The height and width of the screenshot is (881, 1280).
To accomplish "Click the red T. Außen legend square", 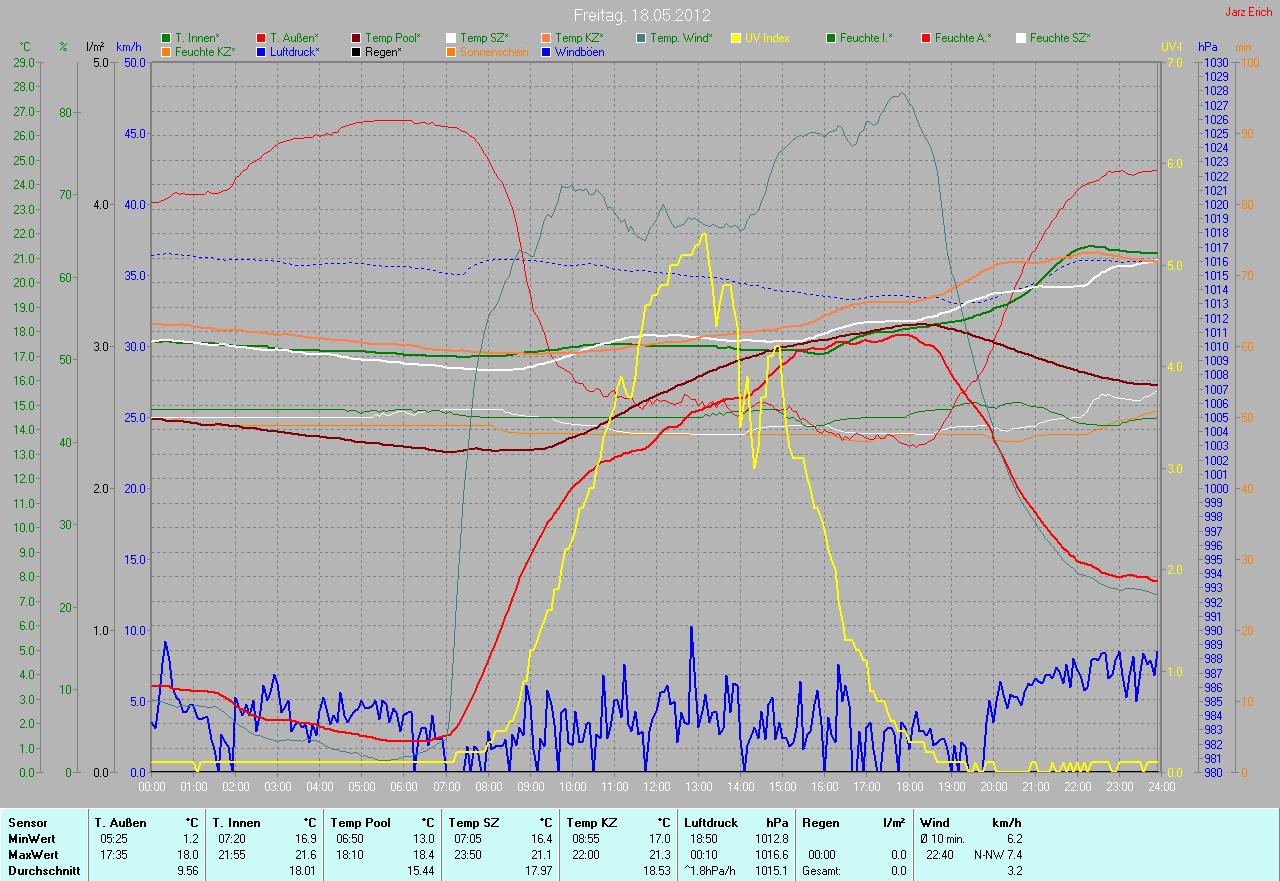I will (261, 38).
